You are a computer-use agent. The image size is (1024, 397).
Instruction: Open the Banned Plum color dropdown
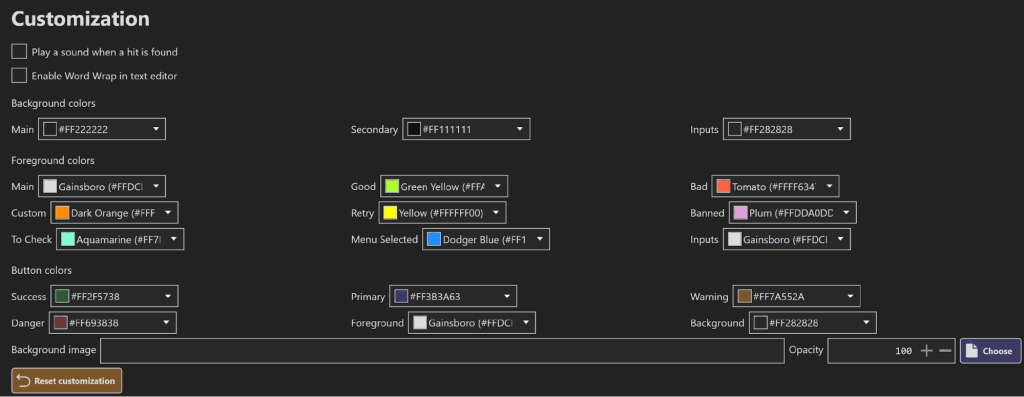(x=793, y=213)
